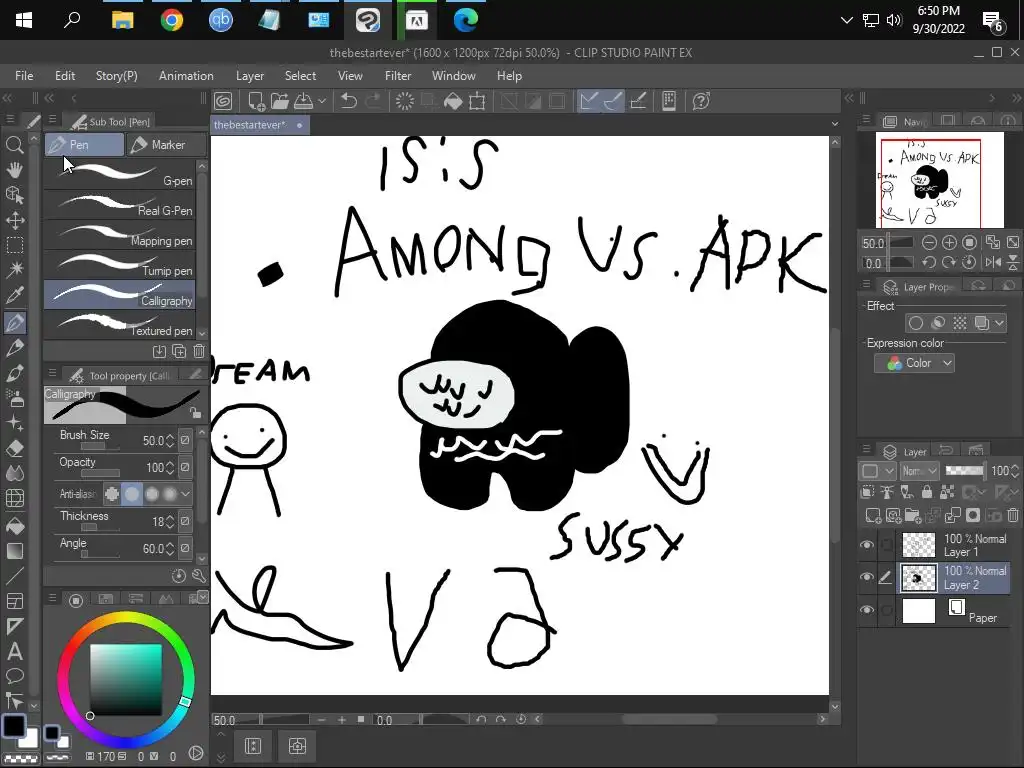Toggle Set as Reference Layer lighthouse icon
This screenshot has height=768, width=1024.
pos(887,492)
